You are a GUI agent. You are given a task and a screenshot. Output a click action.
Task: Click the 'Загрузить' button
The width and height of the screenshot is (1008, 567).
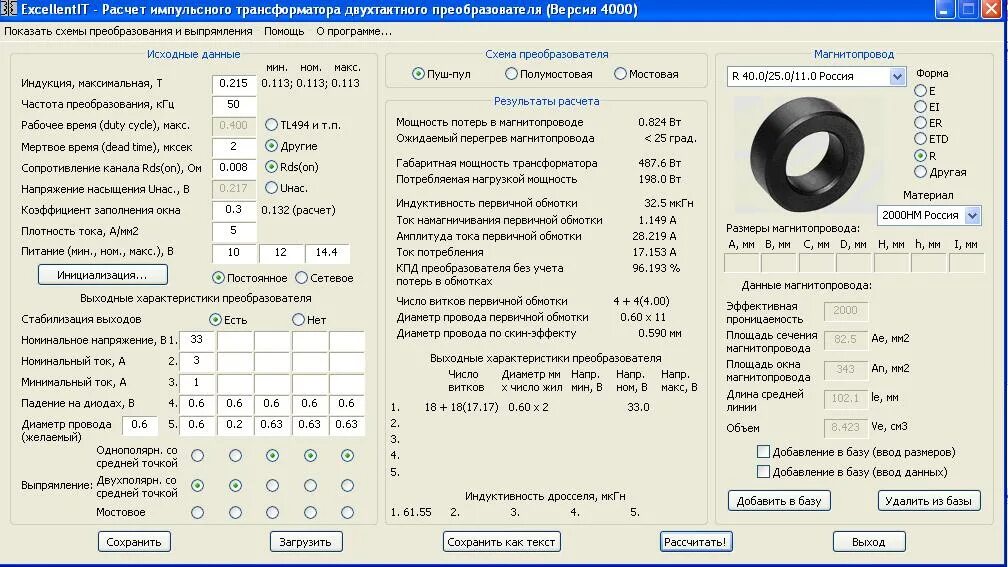305,542
